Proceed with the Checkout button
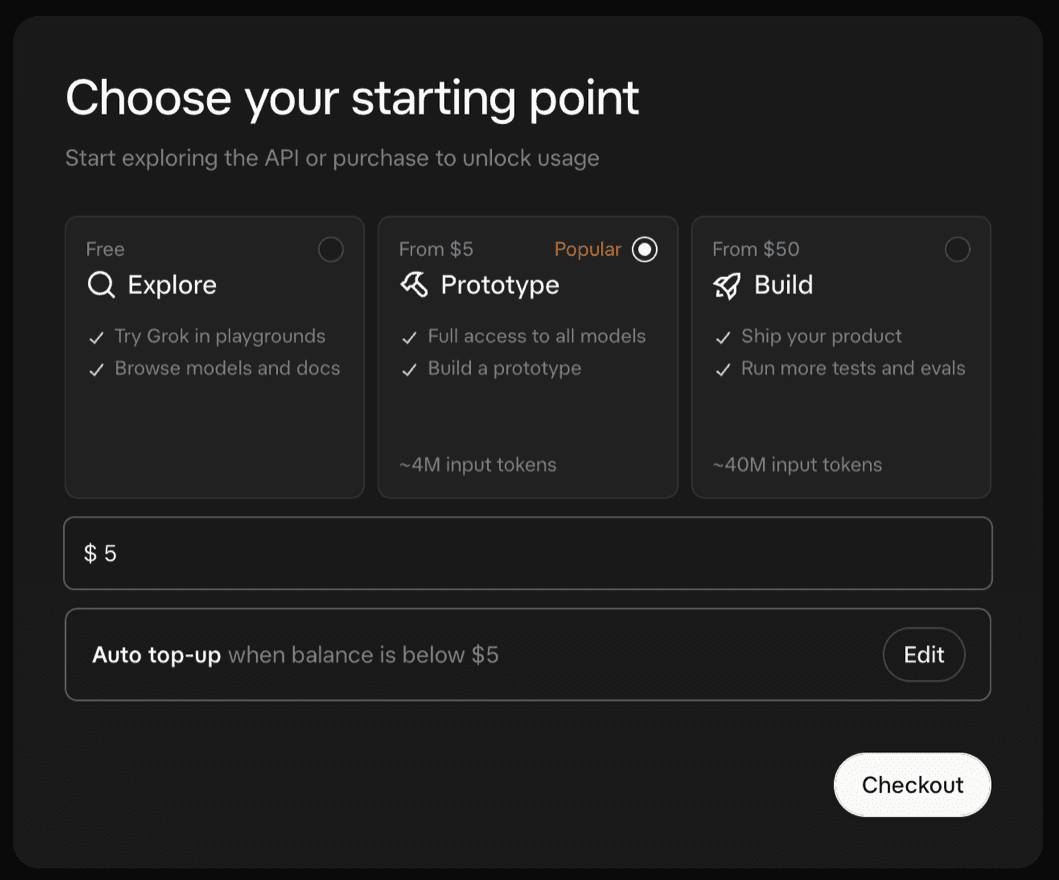1059x880 pixels. pyautogui.click(x=912, y=785)
